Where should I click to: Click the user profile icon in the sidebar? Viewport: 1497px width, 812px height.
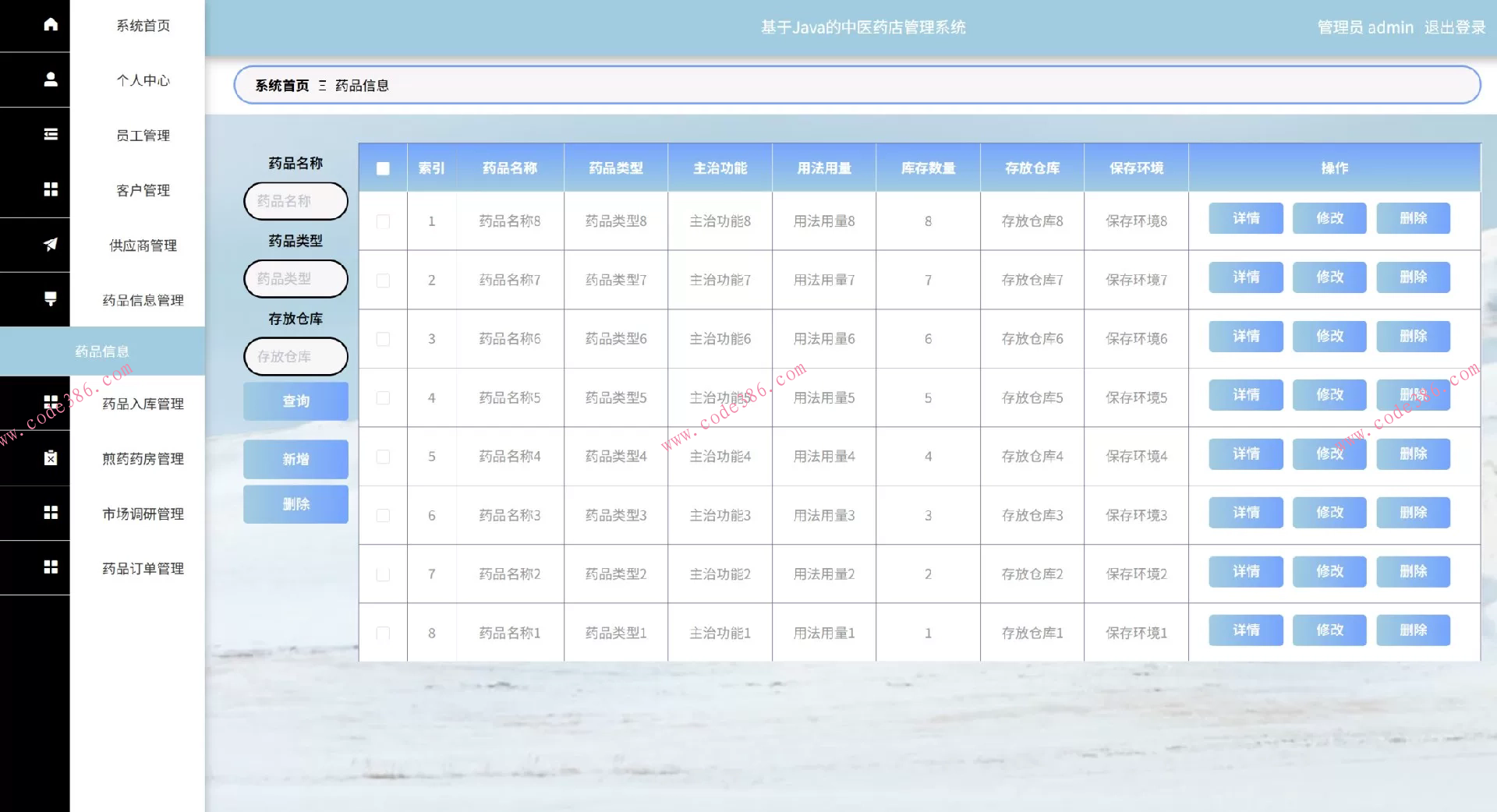tap(51, 79)
